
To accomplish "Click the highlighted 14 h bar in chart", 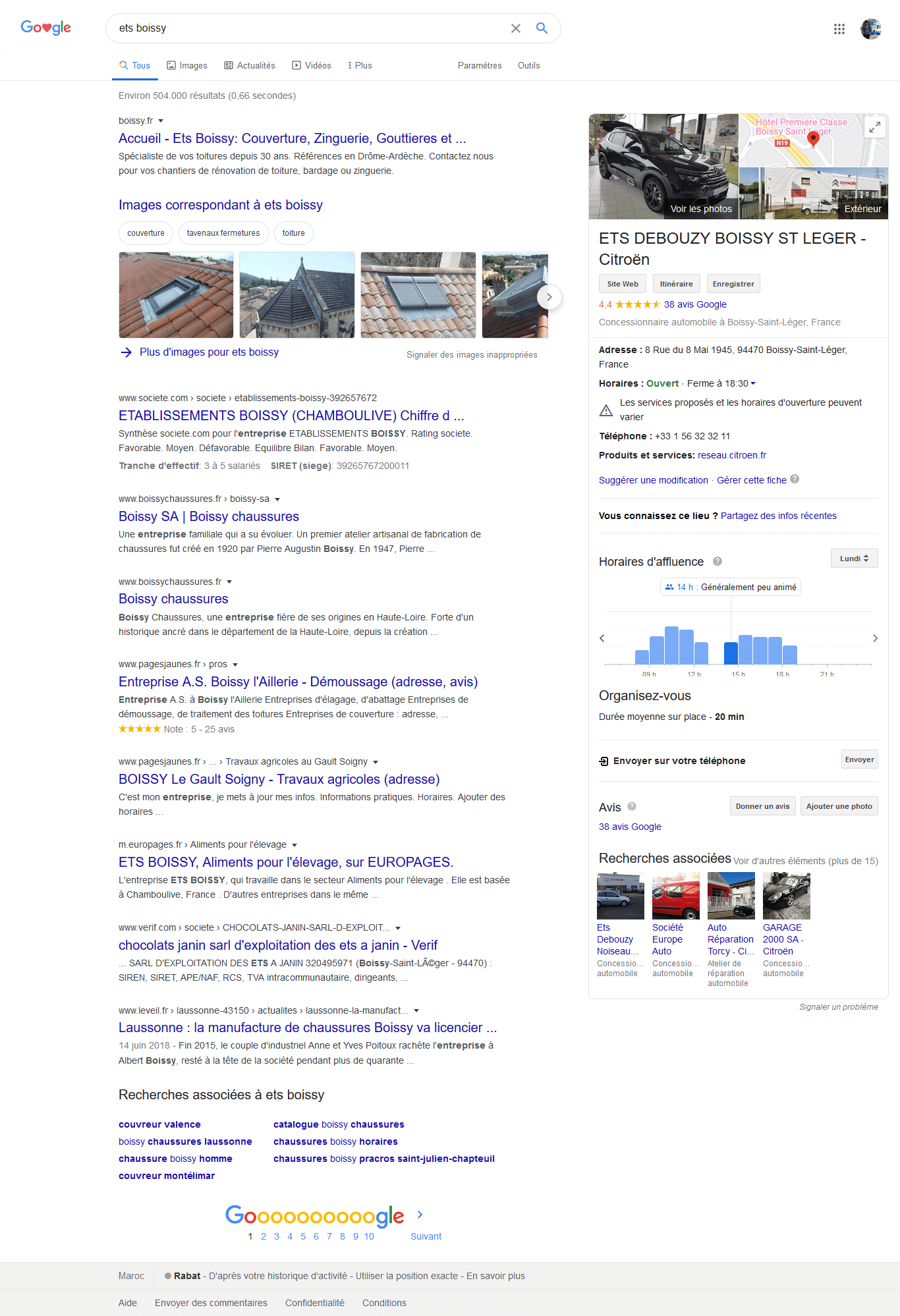I will coord(731,653).
